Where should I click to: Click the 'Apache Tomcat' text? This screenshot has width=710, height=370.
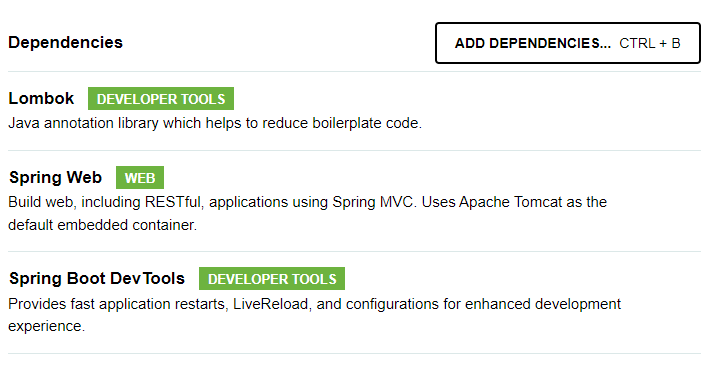point(510,202)
